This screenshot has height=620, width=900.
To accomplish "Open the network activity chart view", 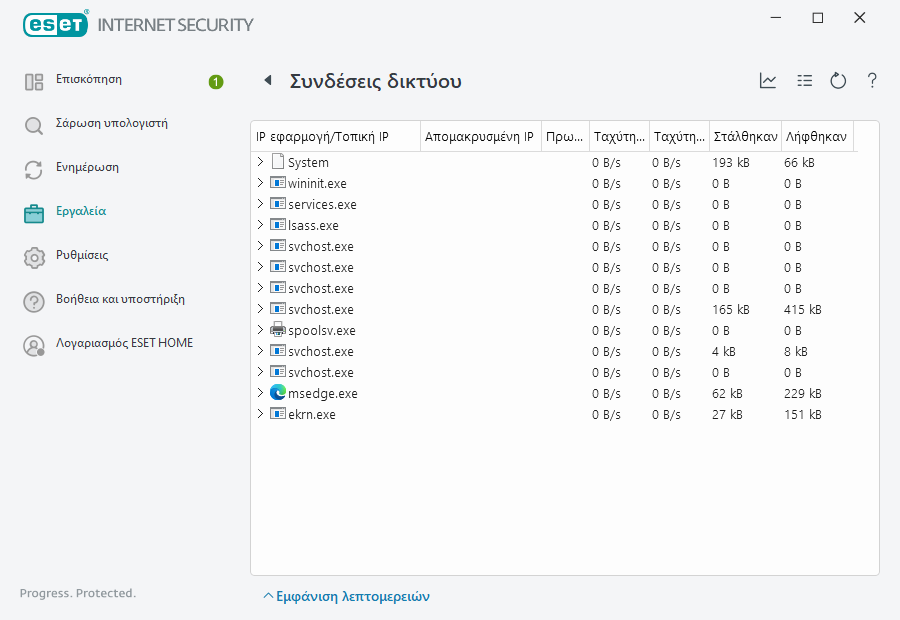I will point(768,81).
